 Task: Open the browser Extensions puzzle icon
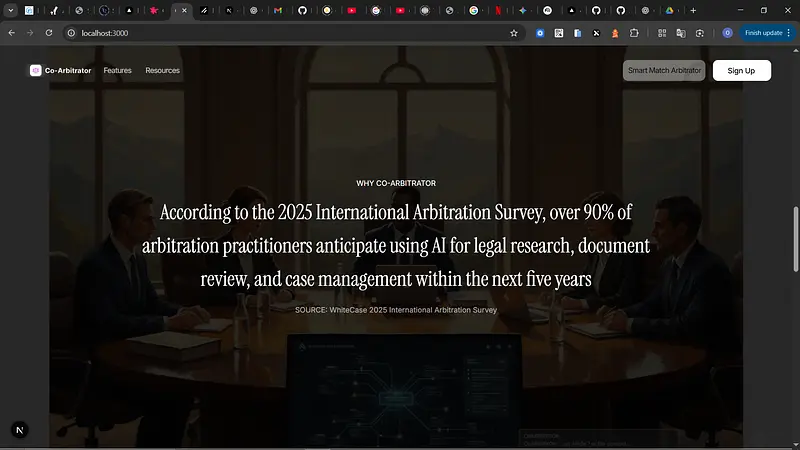pos(632,33)
